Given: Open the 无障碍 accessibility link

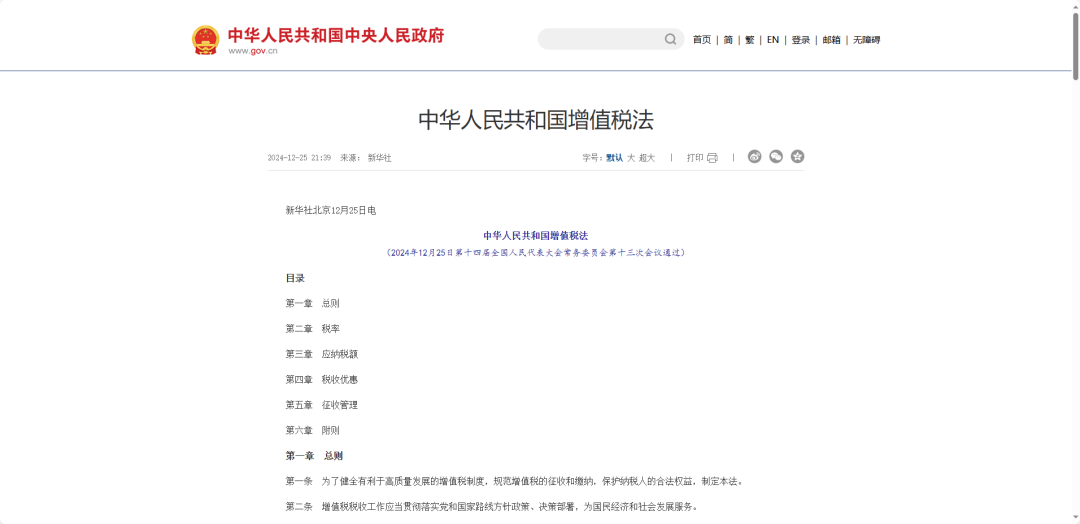Looking at the screenshot, I should tap(866, 40).
